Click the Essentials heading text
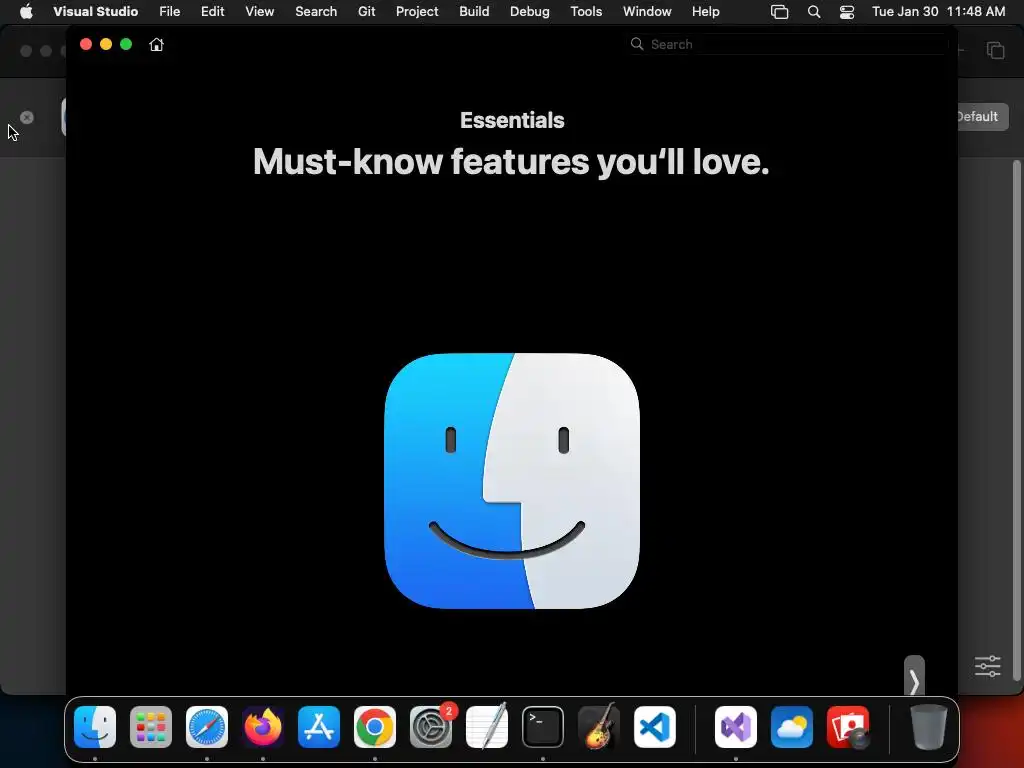1024x768 pixels. [512, 120]
